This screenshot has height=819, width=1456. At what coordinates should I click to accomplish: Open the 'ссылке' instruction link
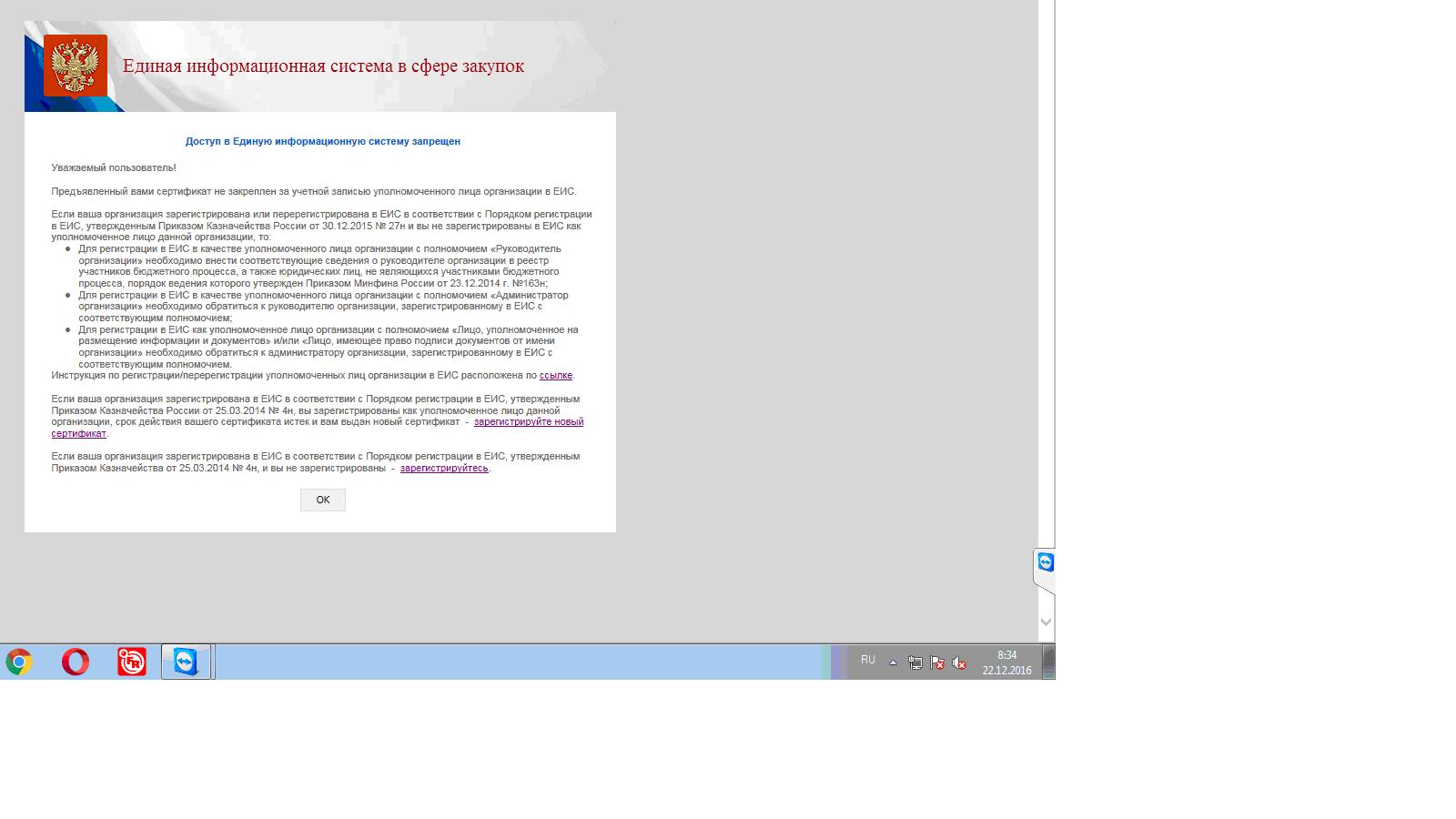[555, 376]
